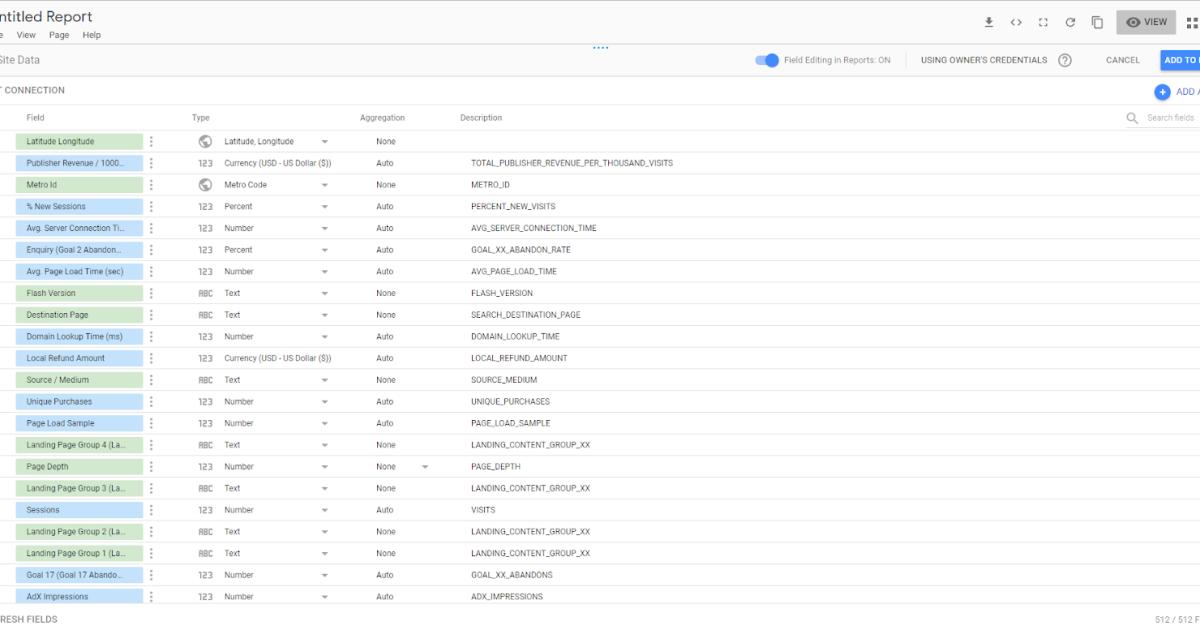Click the embed code icon
Viewport: 1200px width, 630px height.
[x=1016, y=22]
